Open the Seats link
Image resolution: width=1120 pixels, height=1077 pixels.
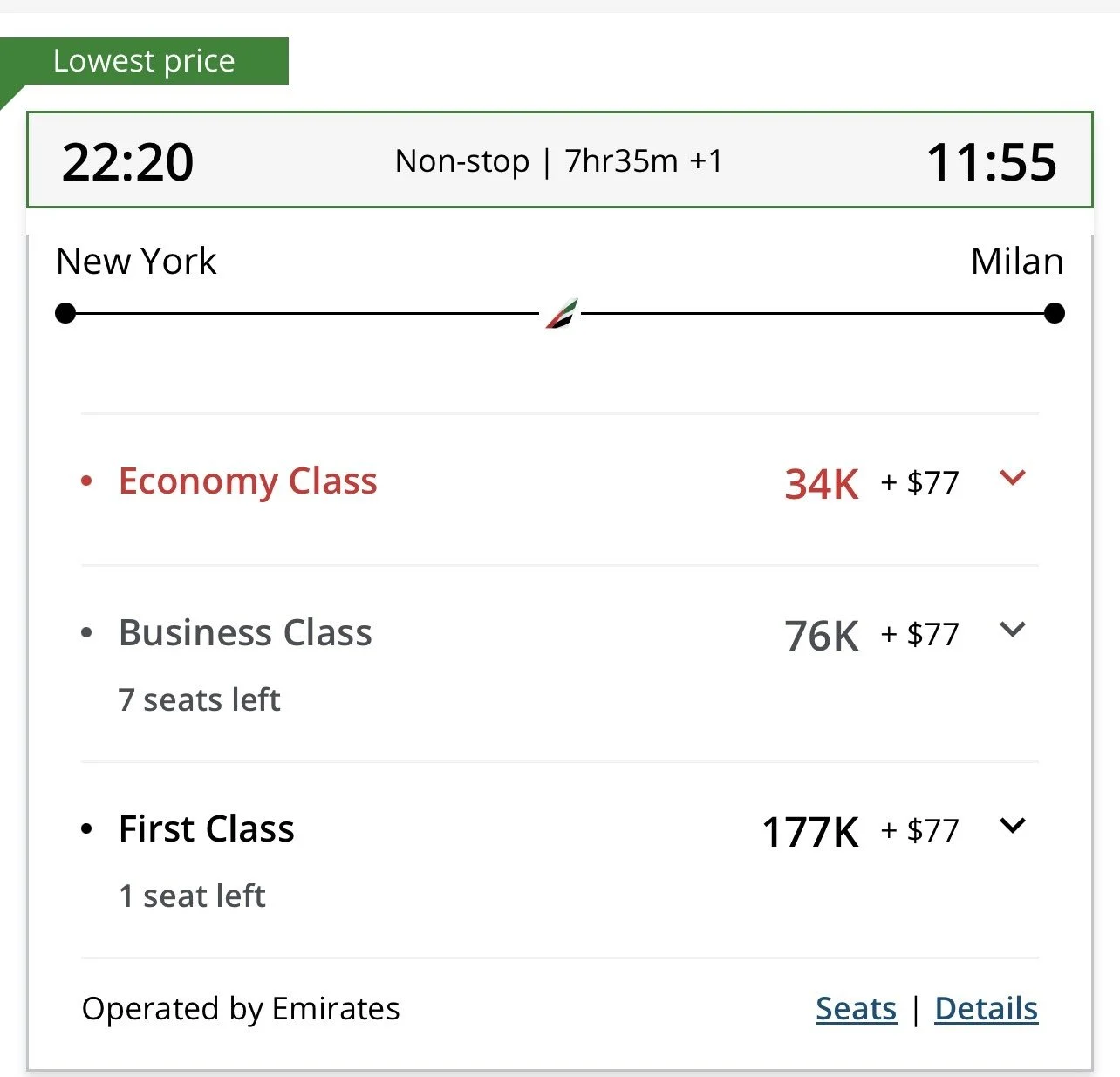pyautogui.click(x=856, y=1009)
